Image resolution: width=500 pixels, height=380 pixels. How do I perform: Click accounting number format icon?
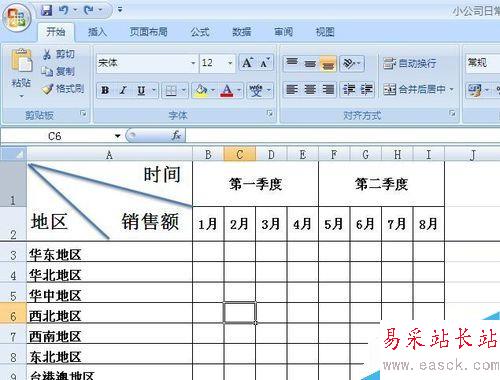pos(474,90)
